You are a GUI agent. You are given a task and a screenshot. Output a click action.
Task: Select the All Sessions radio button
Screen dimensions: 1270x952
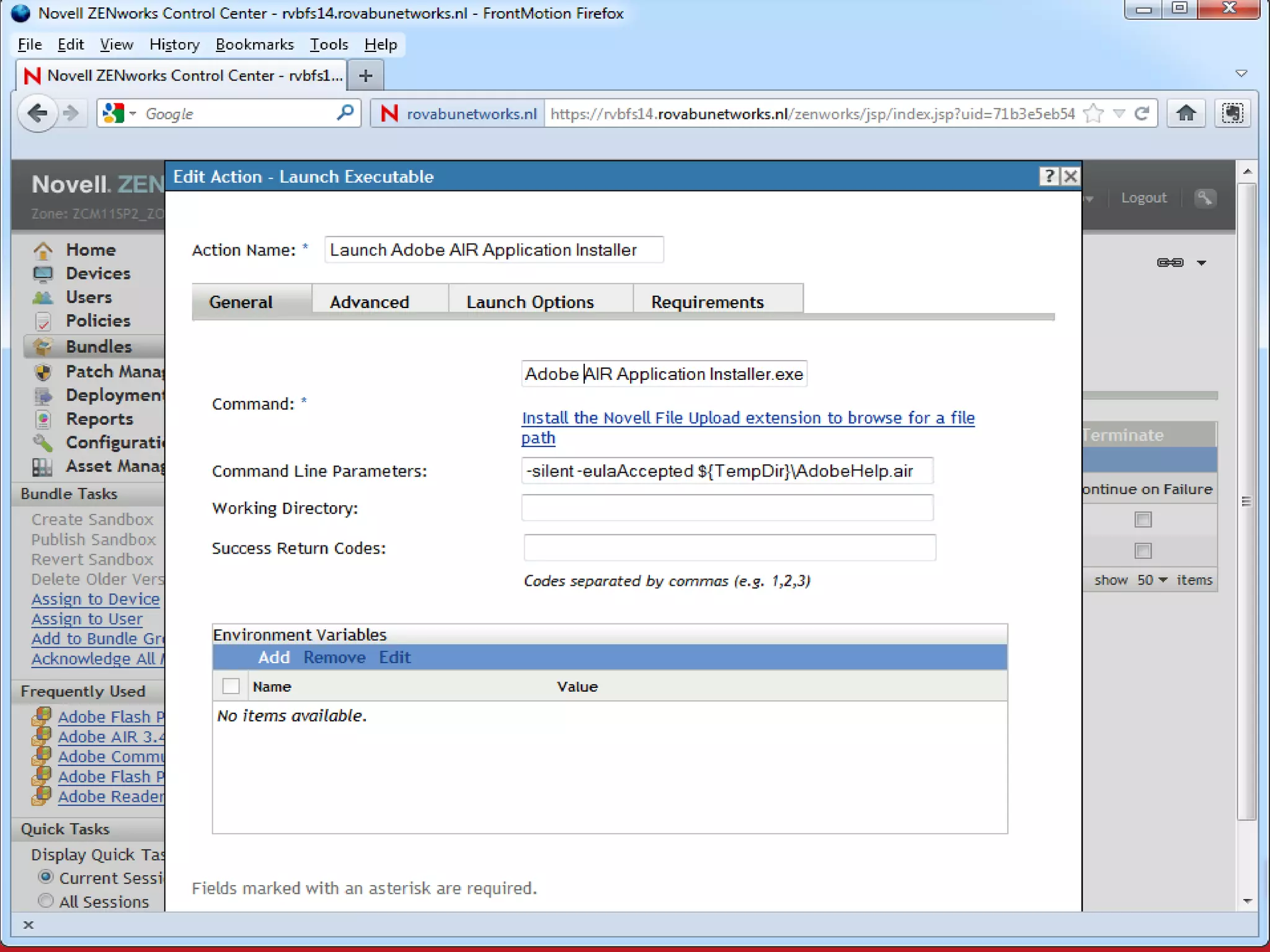(x=45, y=901)
